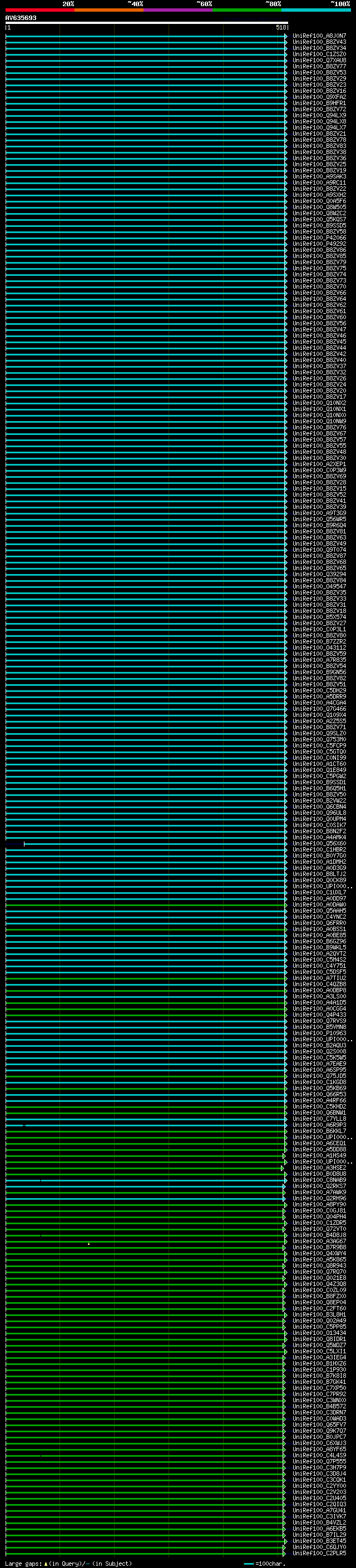Select the label UniRef100_A7TIU2
Viewport: 356px width, 1568px height.
tap(319, 978)
